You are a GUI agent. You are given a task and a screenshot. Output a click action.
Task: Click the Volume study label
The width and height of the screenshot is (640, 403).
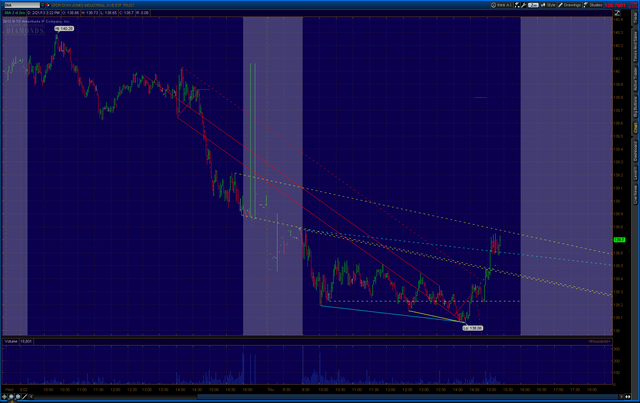(x=11, y=341)
